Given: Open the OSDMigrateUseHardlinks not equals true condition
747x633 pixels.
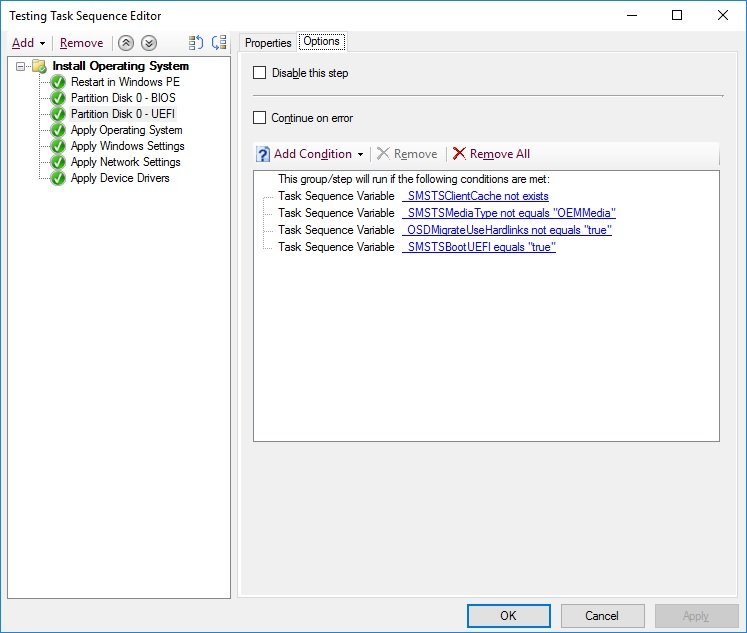Looking at the screenshot, I should coord(507,230).
